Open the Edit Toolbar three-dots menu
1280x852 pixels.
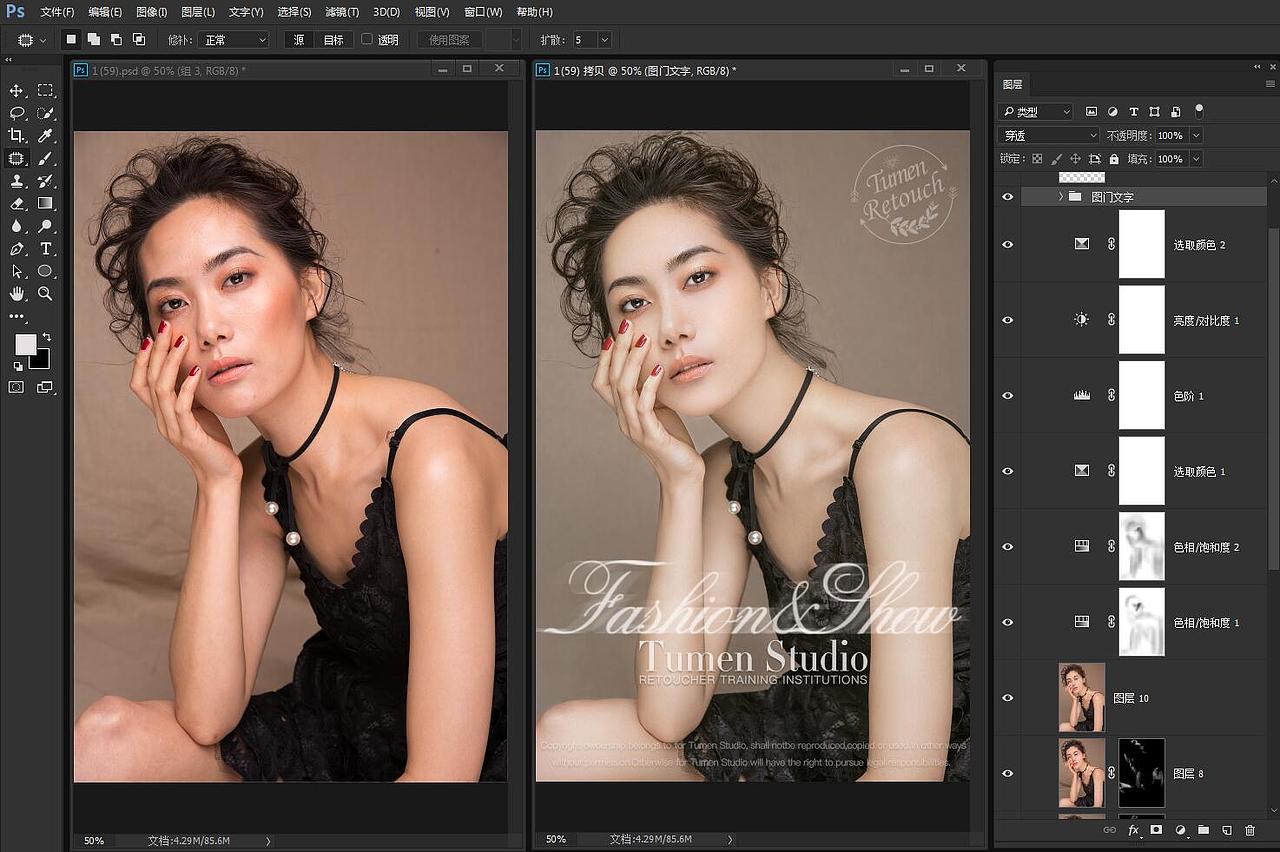click(16, 316)
